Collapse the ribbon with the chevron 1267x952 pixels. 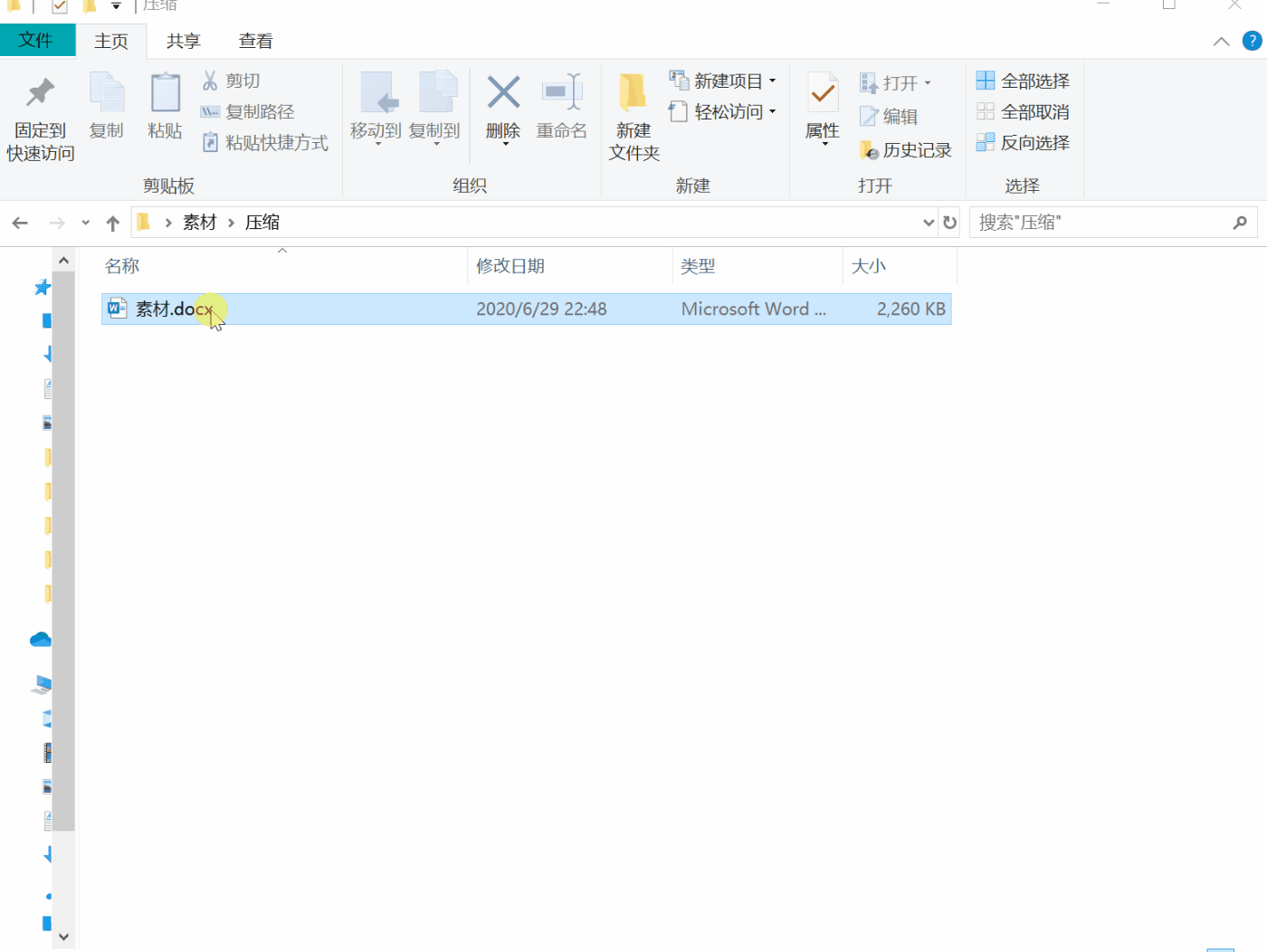coord(1221,41)
